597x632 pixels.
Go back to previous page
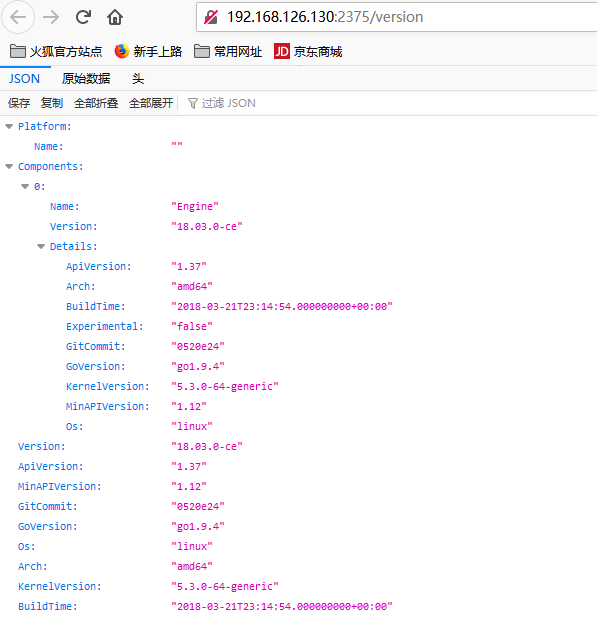point(18,17)
